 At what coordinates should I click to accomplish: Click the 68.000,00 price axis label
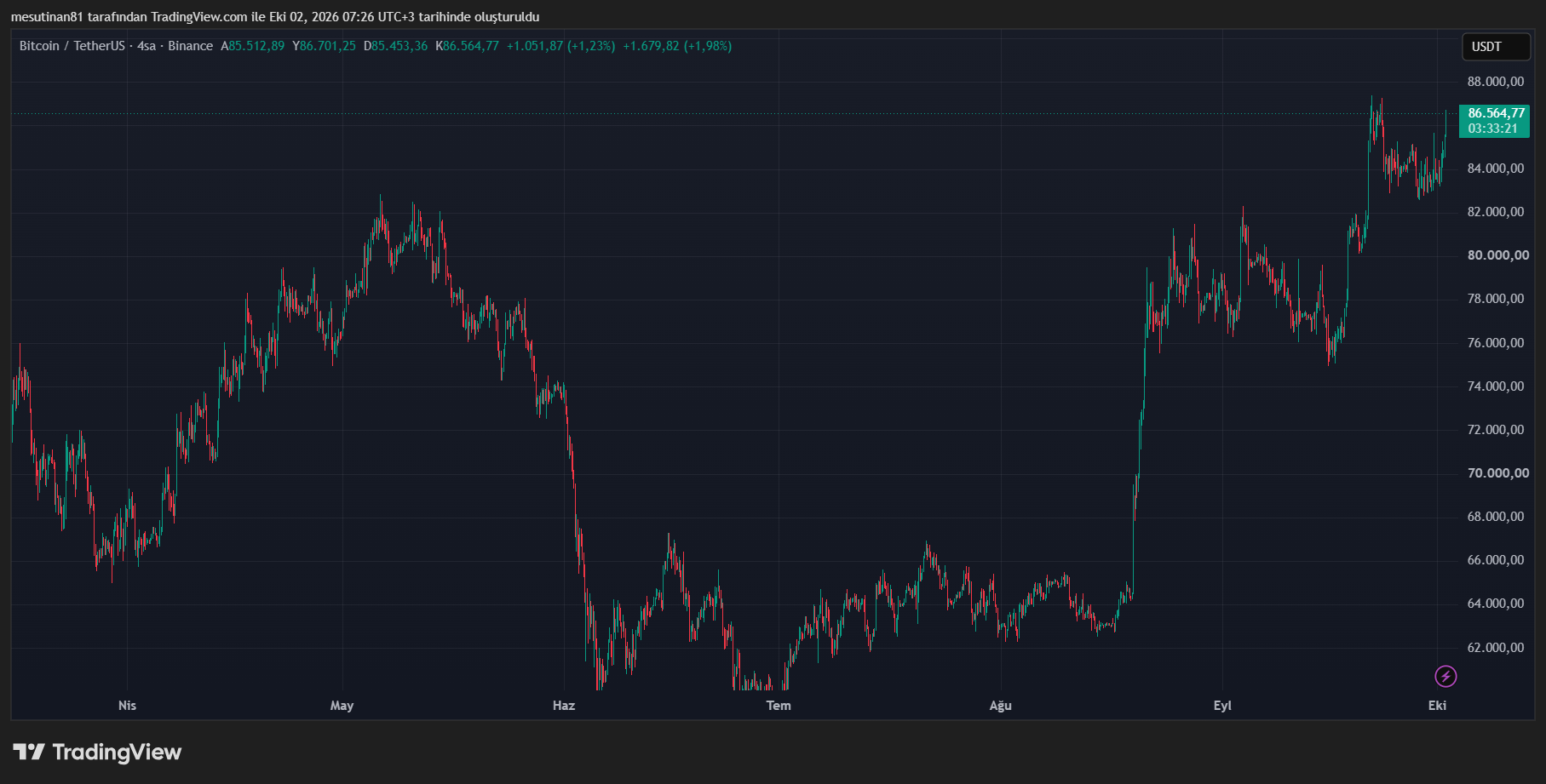point(1496,517)
